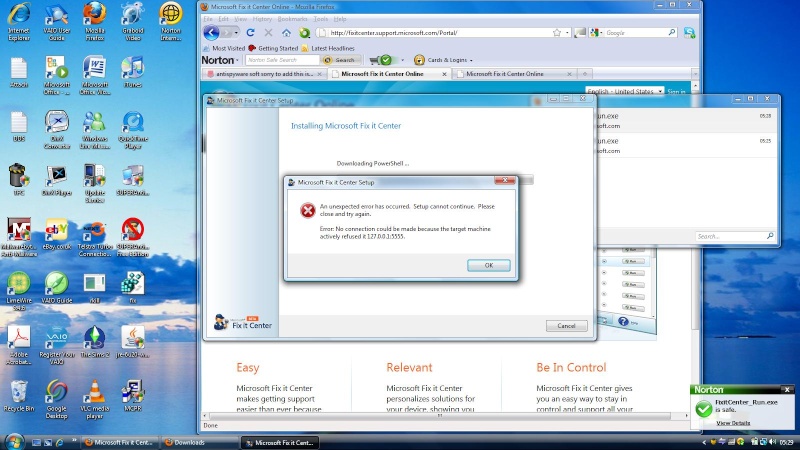Image resolution: width=800 pixels, height=450 pixels.
Task: Select Grabold Video desktop icon
Action: 133,22
